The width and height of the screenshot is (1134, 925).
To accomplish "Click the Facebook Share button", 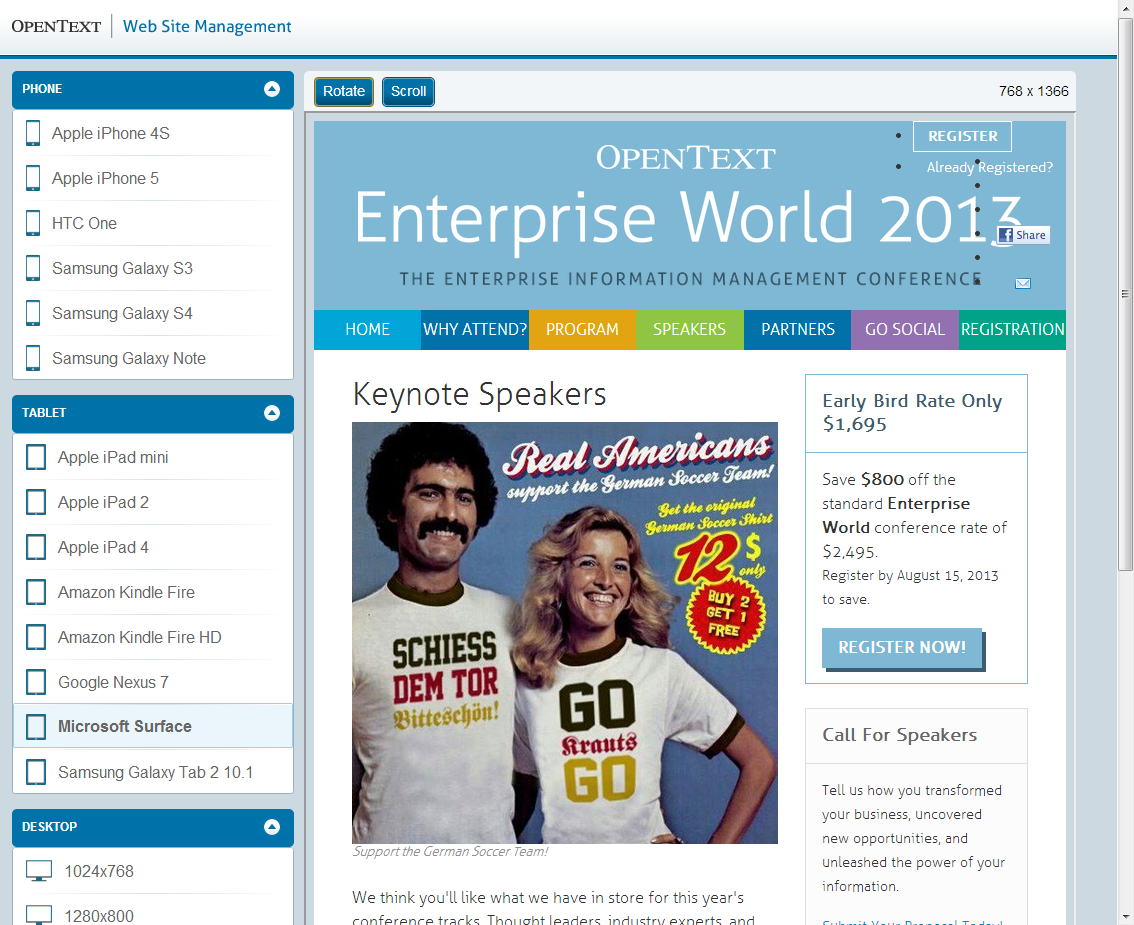I will pos(1023,235).
